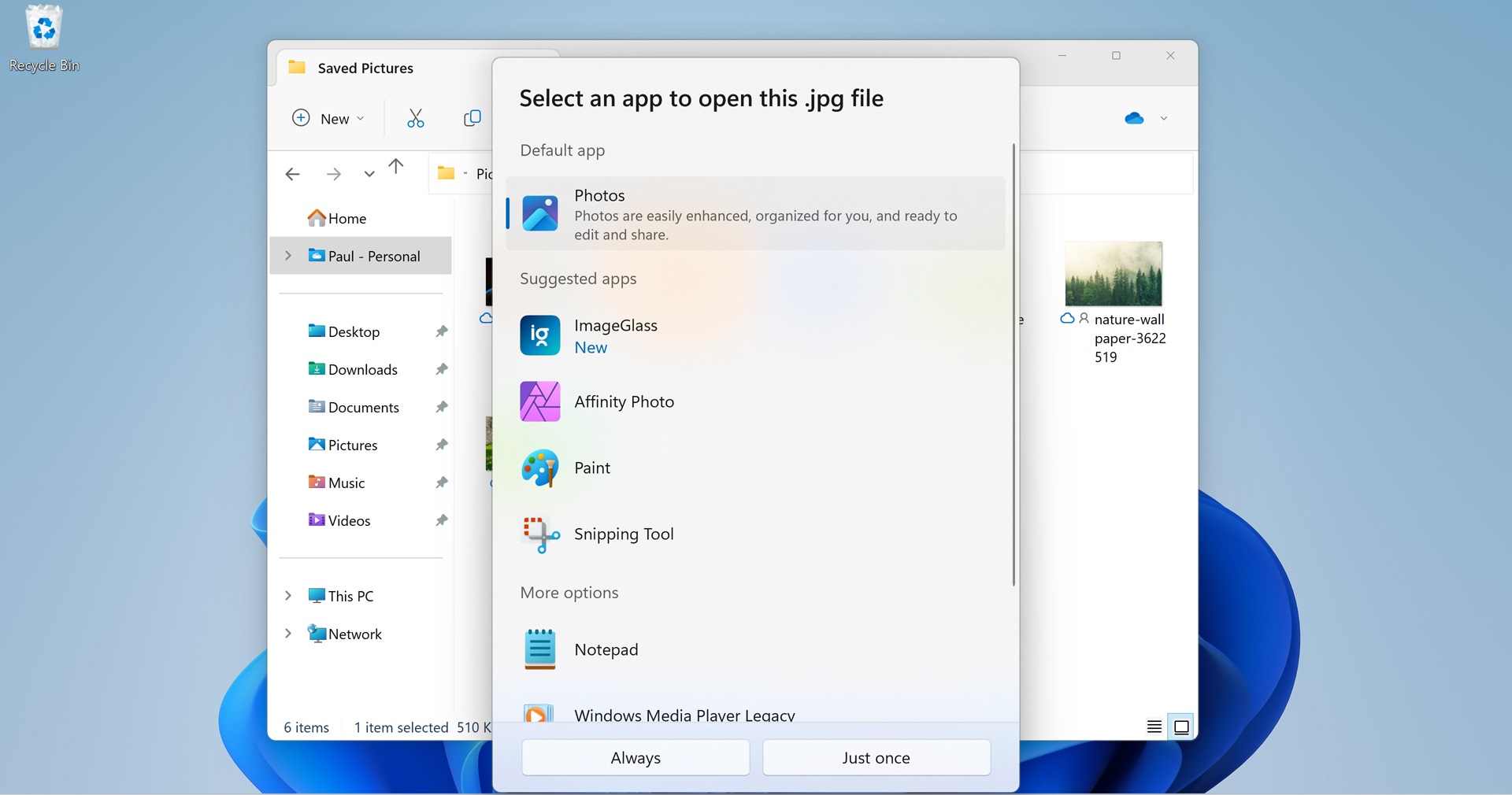The height and width of the screenshot is (795, 1512).
Task: Select the Photos app icon
Action: (x=540, y=213)
